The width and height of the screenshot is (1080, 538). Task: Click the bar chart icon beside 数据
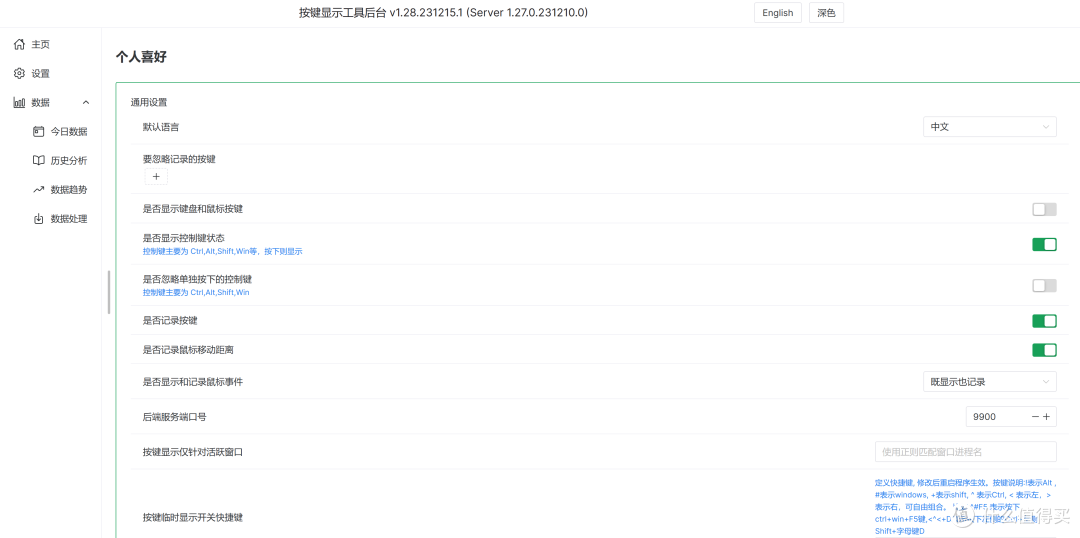(x=19, y=103)
